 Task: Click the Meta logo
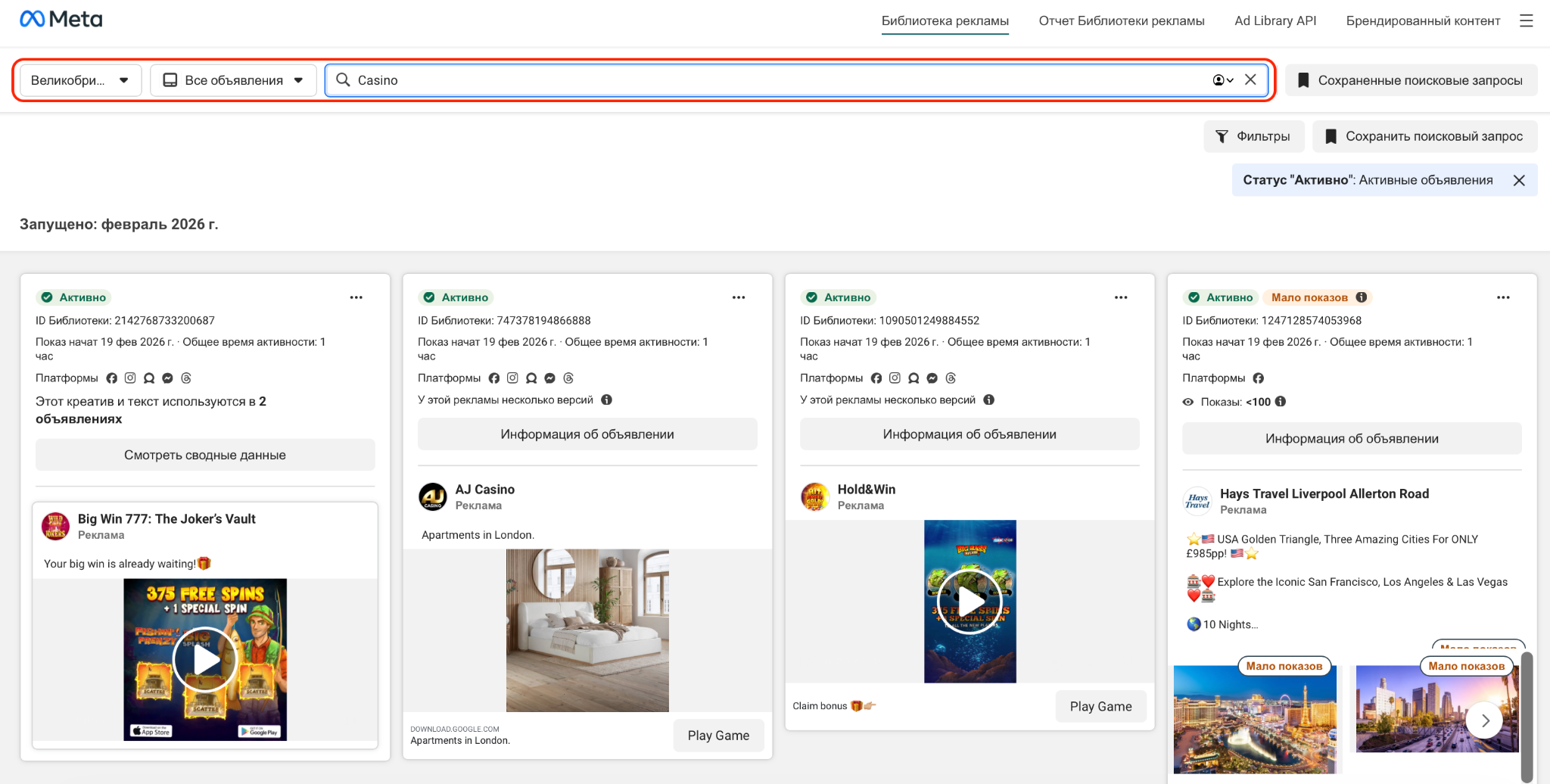(x=61, y=20)
